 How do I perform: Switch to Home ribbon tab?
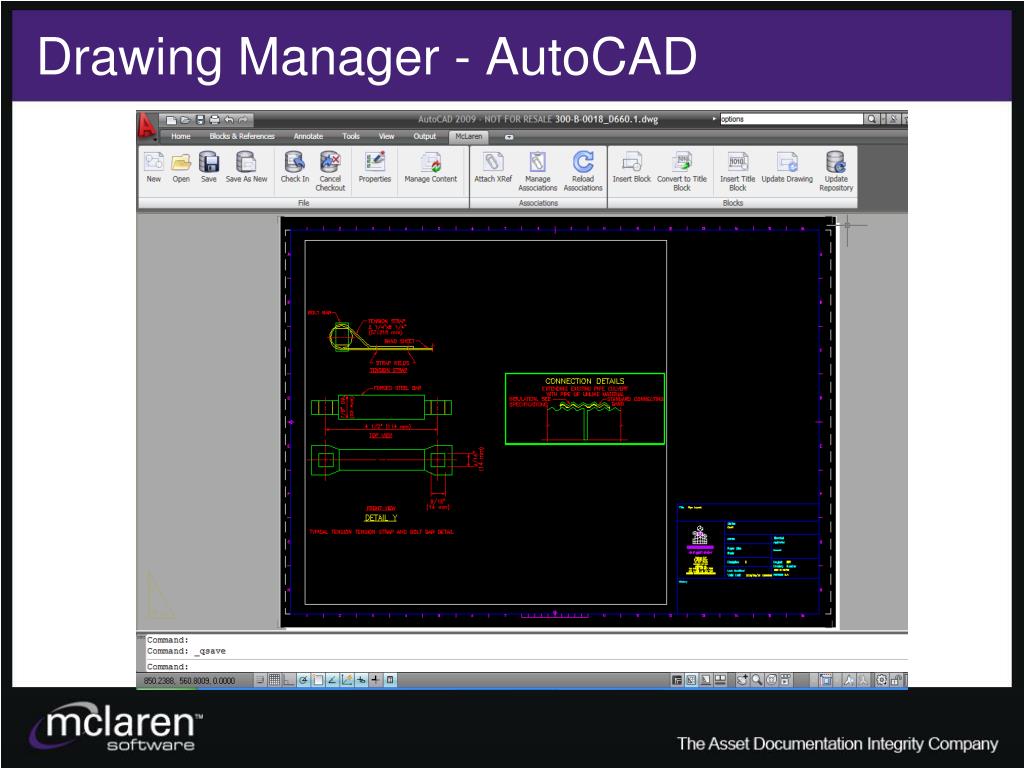[181, 136]
